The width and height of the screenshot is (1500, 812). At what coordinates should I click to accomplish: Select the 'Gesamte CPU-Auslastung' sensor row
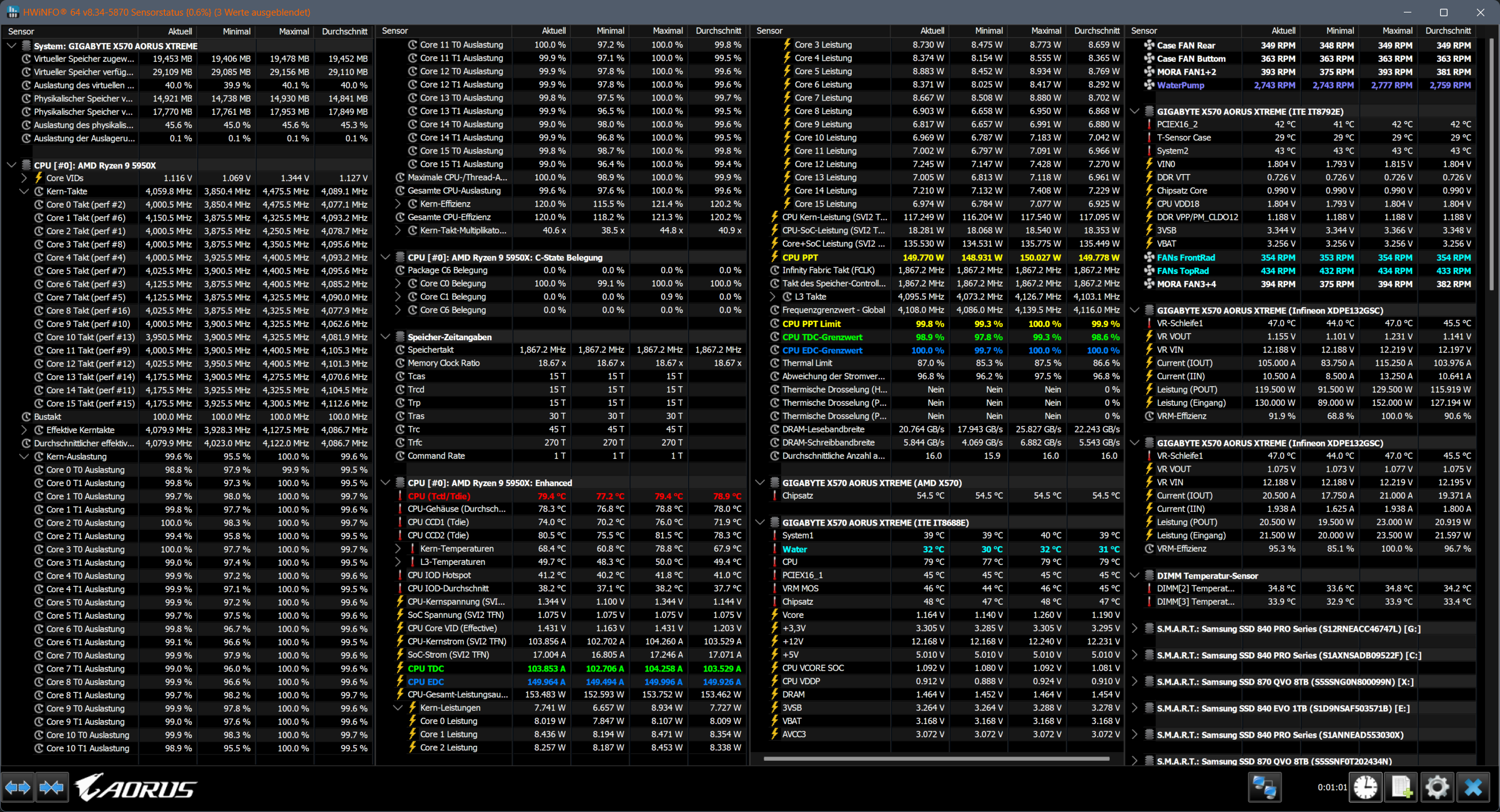tap(570, 190)
